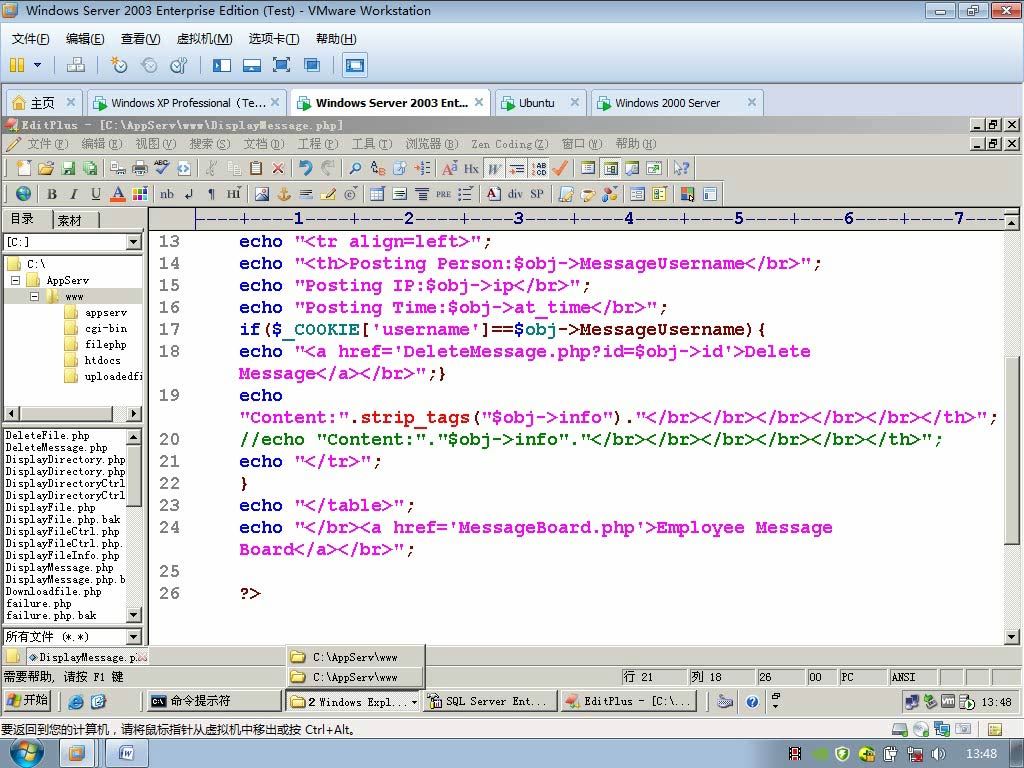Image resolution: width=1024 pixels, height=768 pixels.
Task: Click the VMware Send Ctrl+Alt+Del keys icon
Action: 76,65
